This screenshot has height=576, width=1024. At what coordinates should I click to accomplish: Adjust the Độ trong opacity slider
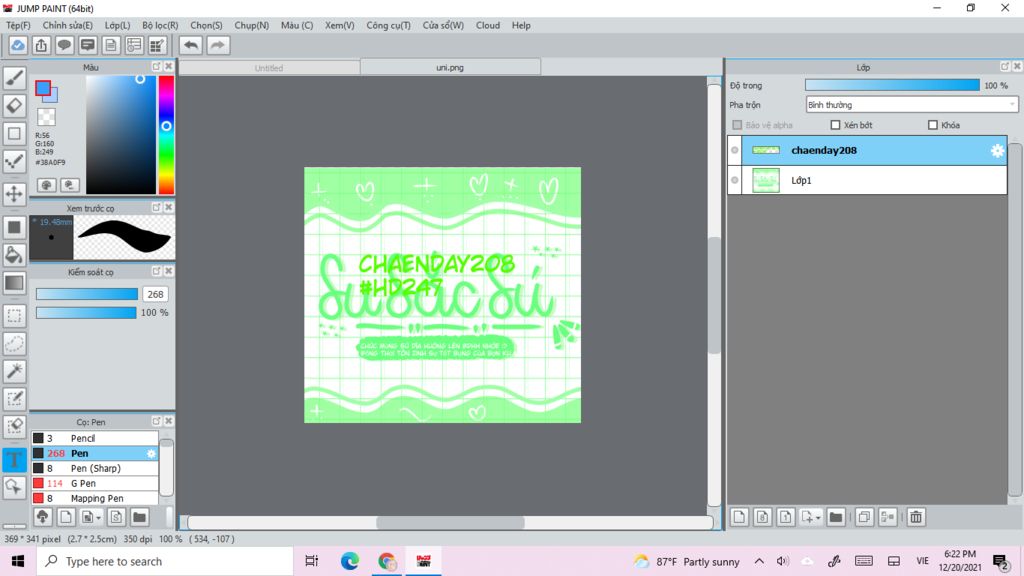coord(892,86)
